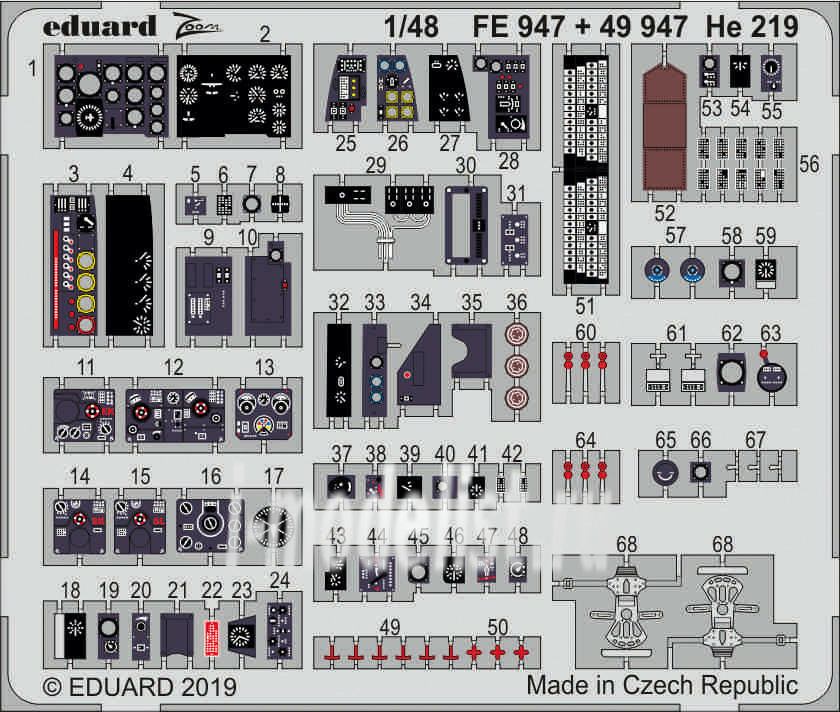The image size is (840, 712).
Task: Click part 58 square ring gauge
Action: tap(731, 272)
